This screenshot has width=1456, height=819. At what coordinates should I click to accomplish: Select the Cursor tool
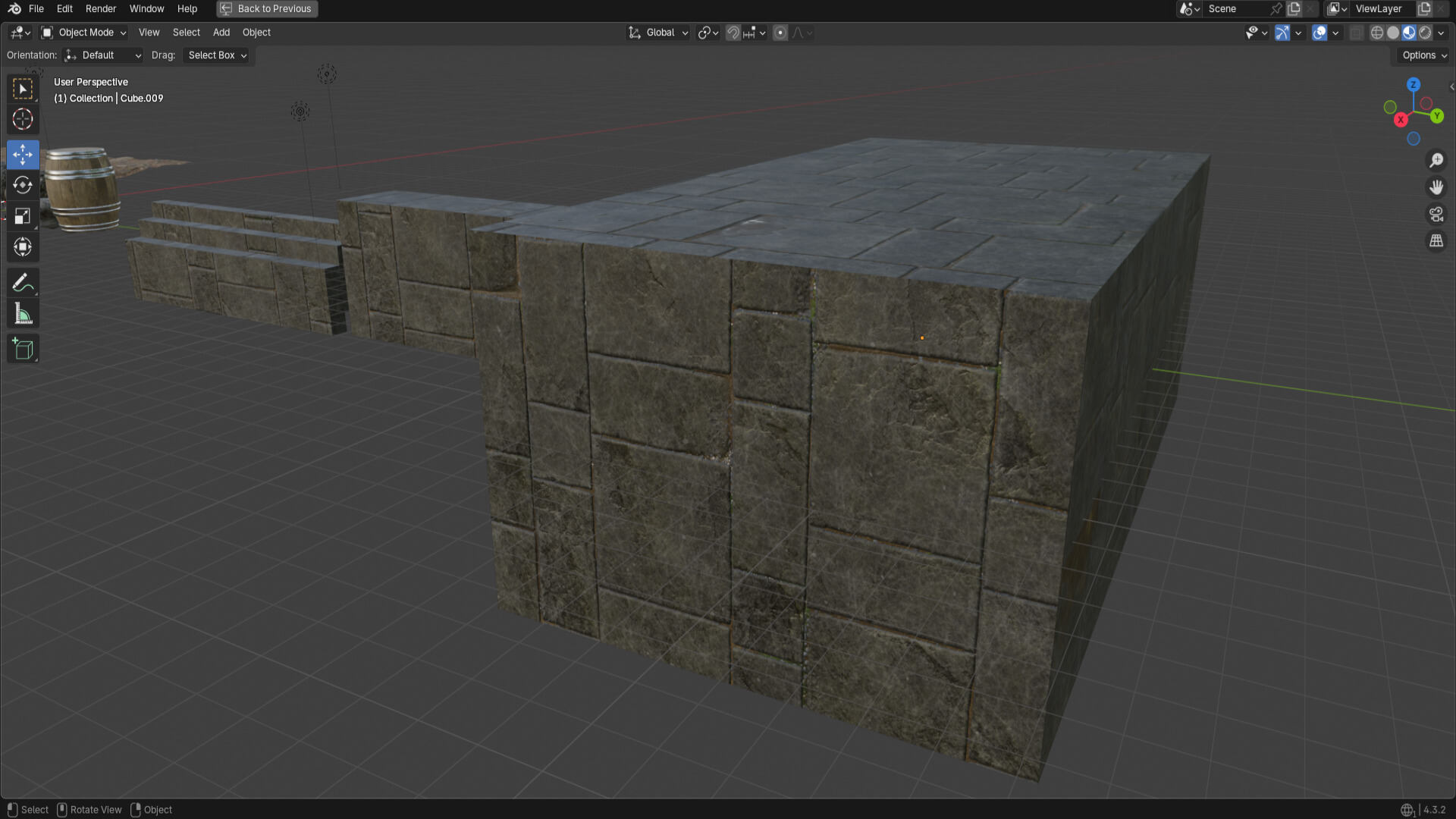point(23,119)
